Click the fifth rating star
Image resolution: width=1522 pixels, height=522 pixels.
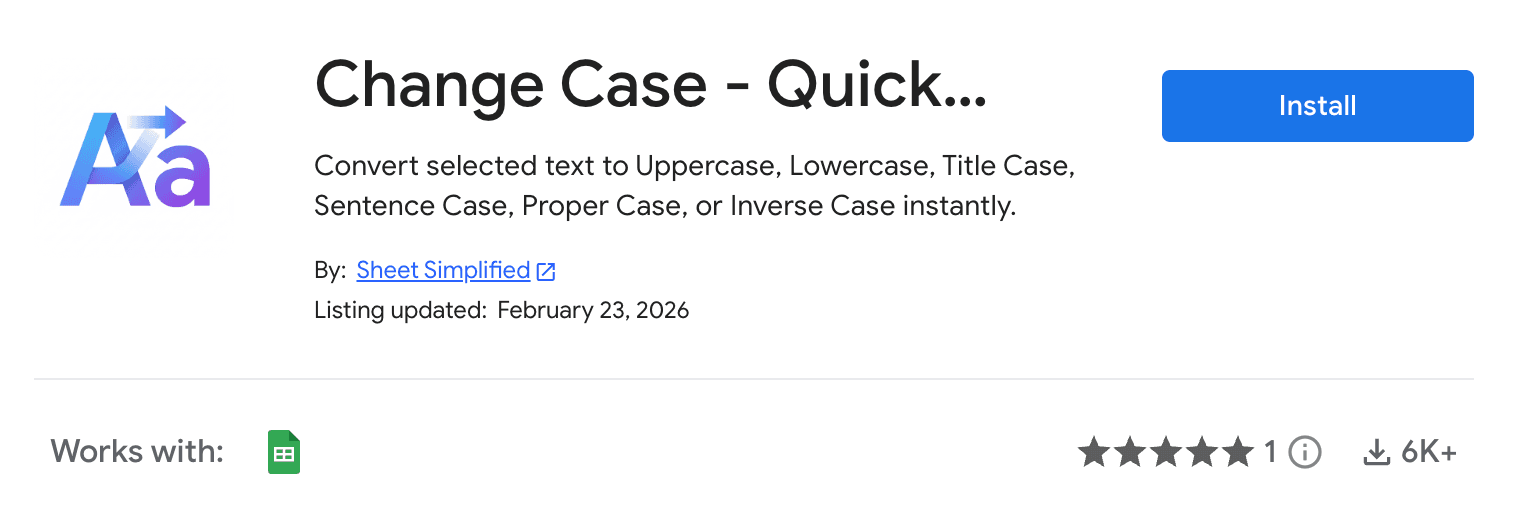pyautogui.click(x=1237, y=453)
